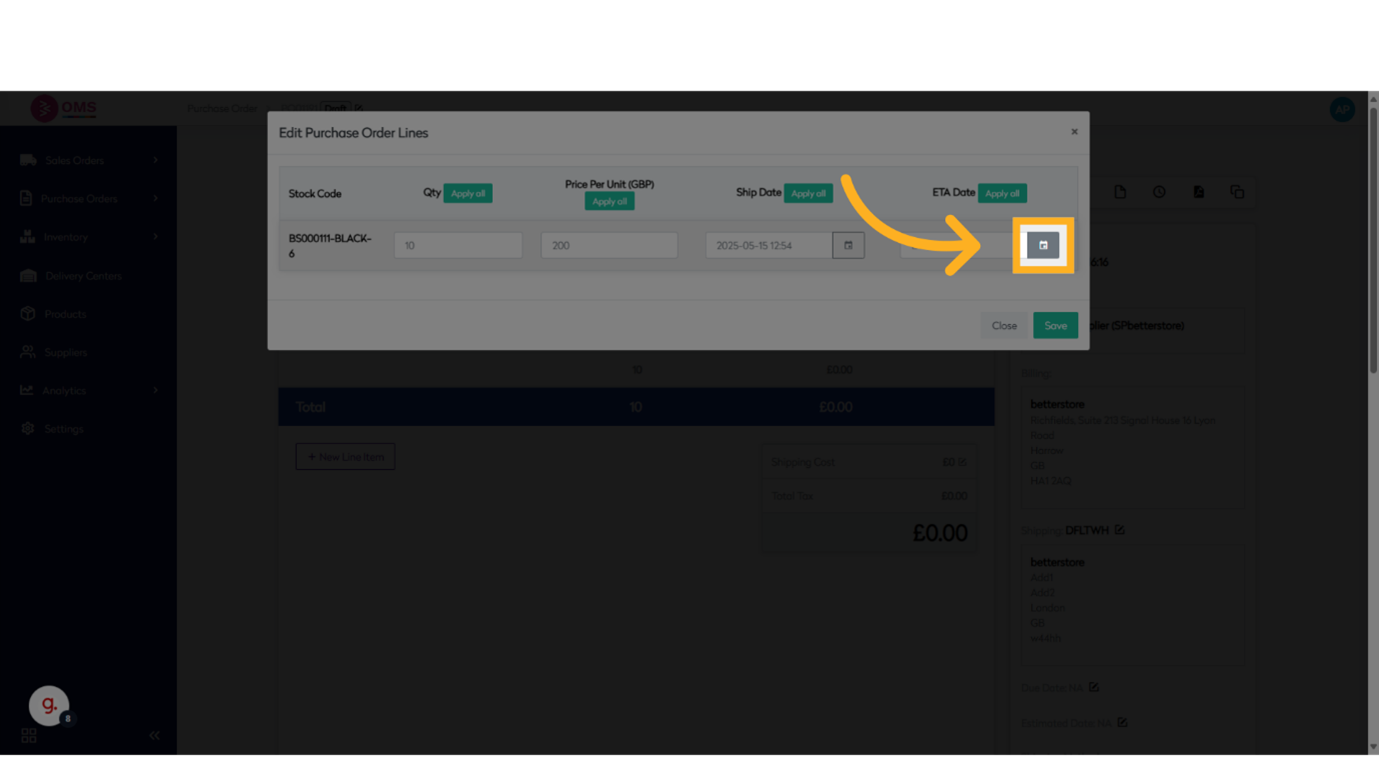
Task: Open the Ship Date calendar picker
Action: tap(848, 245)
